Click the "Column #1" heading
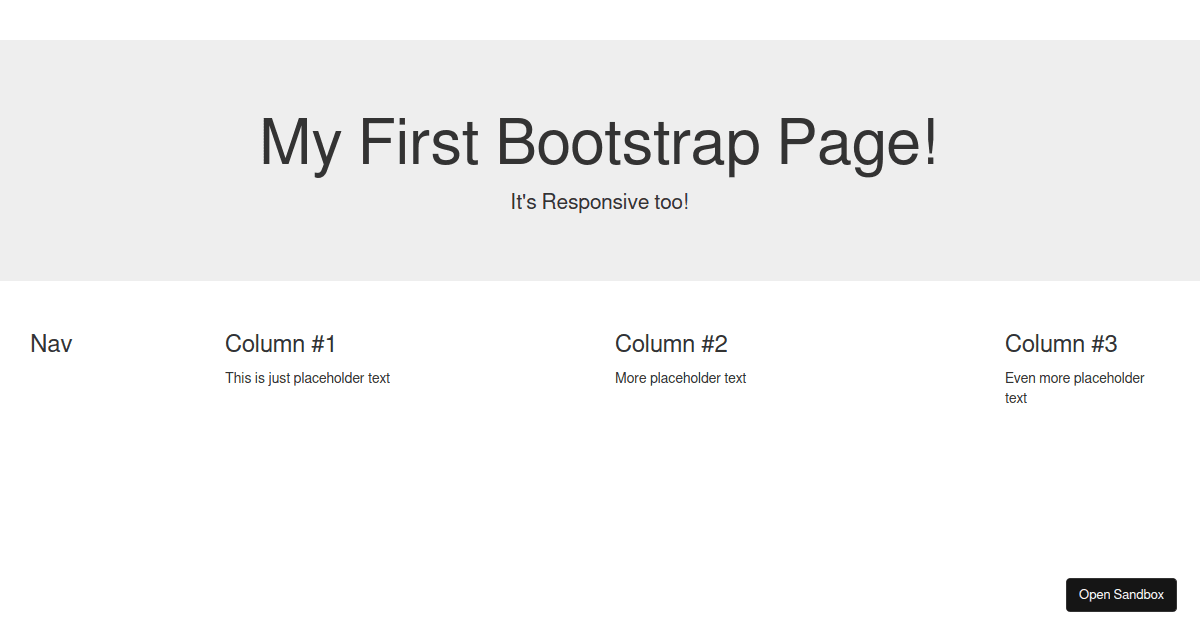 tap(280, 343)
